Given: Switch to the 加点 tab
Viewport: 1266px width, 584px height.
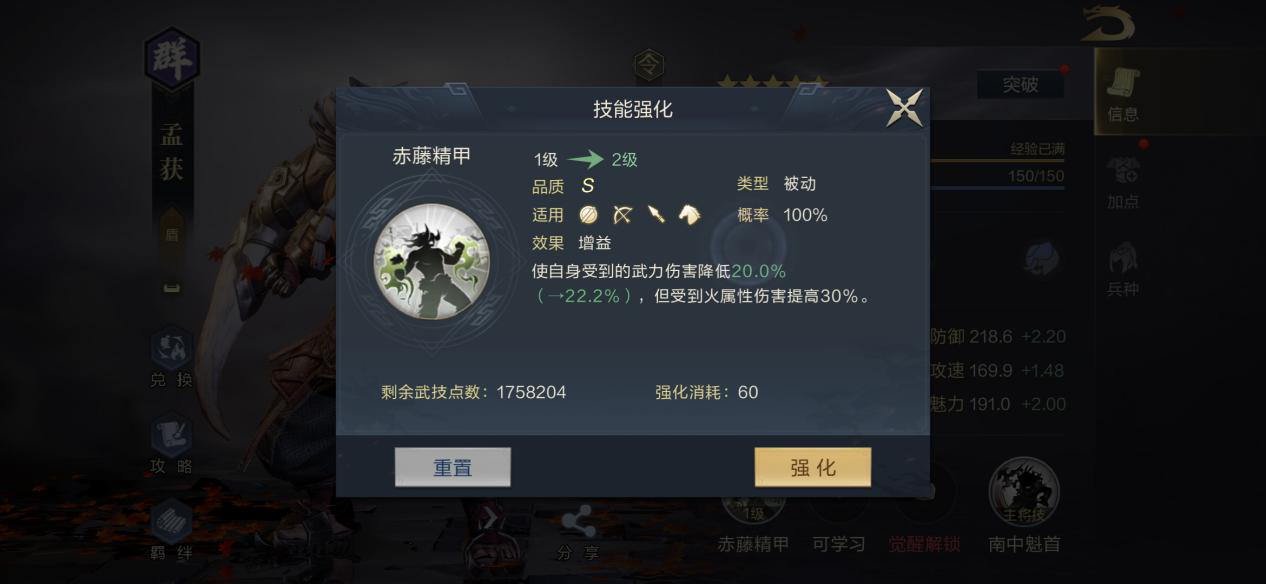Looking at the screenshot, I should click(1123, 182).
